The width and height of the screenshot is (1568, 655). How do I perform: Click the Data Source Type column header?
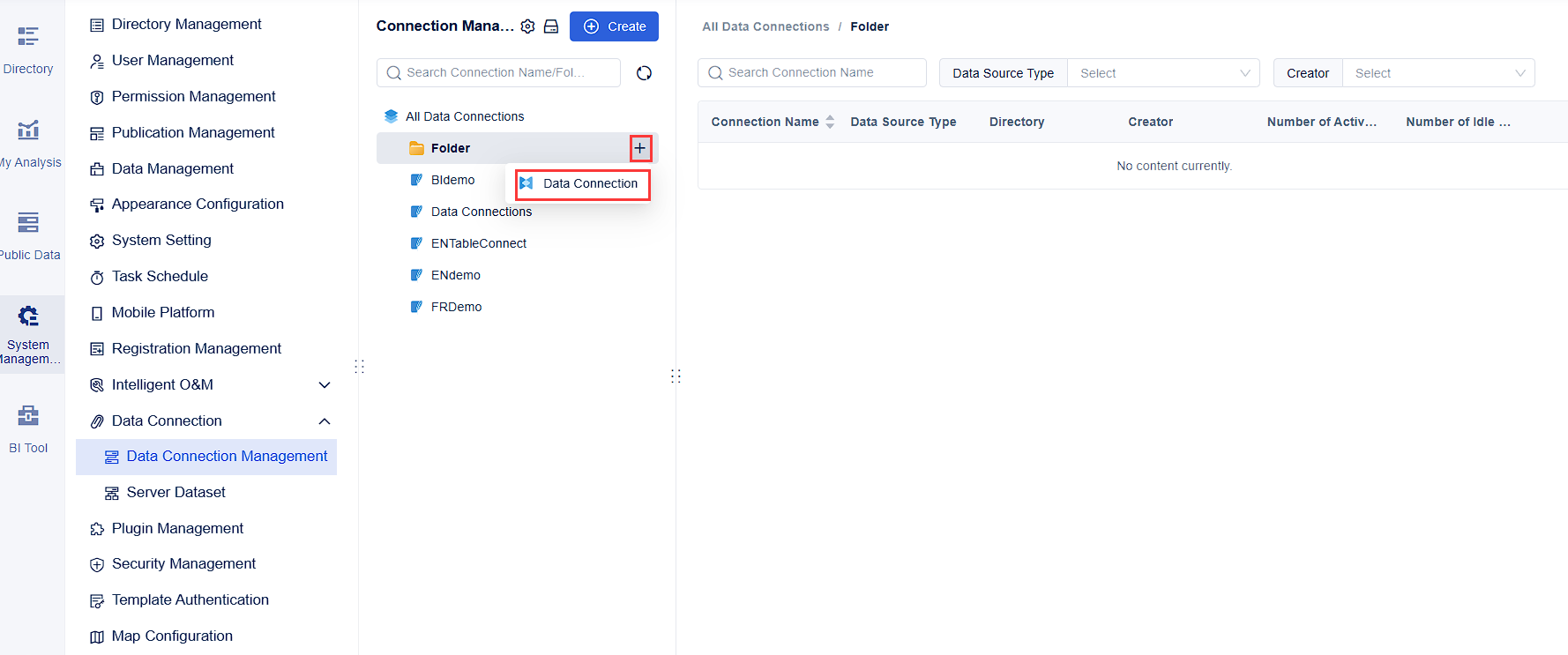903,122
